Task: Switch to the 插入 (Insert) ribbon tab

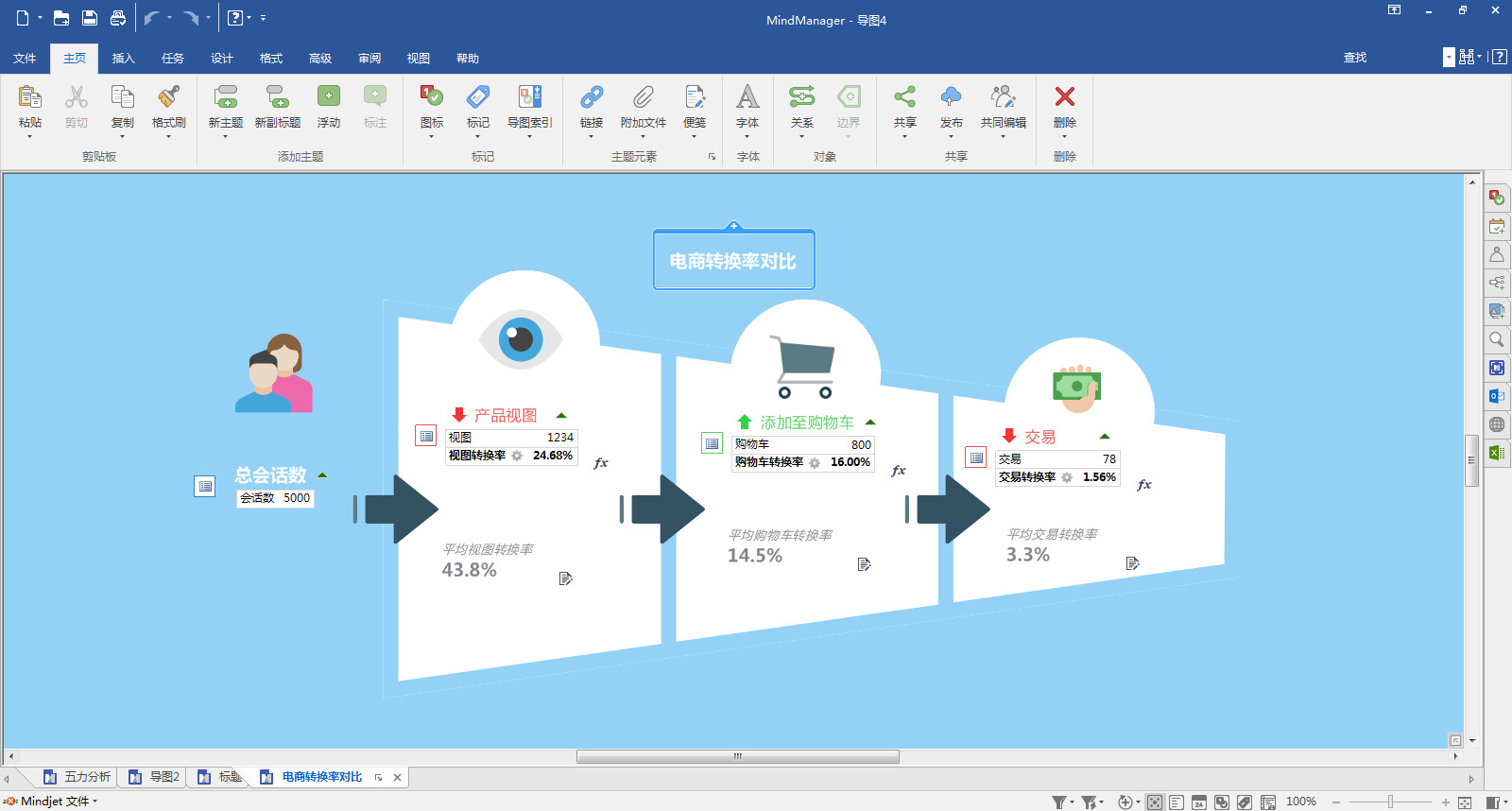Action: pyautogui.click(x=124, y=59)
